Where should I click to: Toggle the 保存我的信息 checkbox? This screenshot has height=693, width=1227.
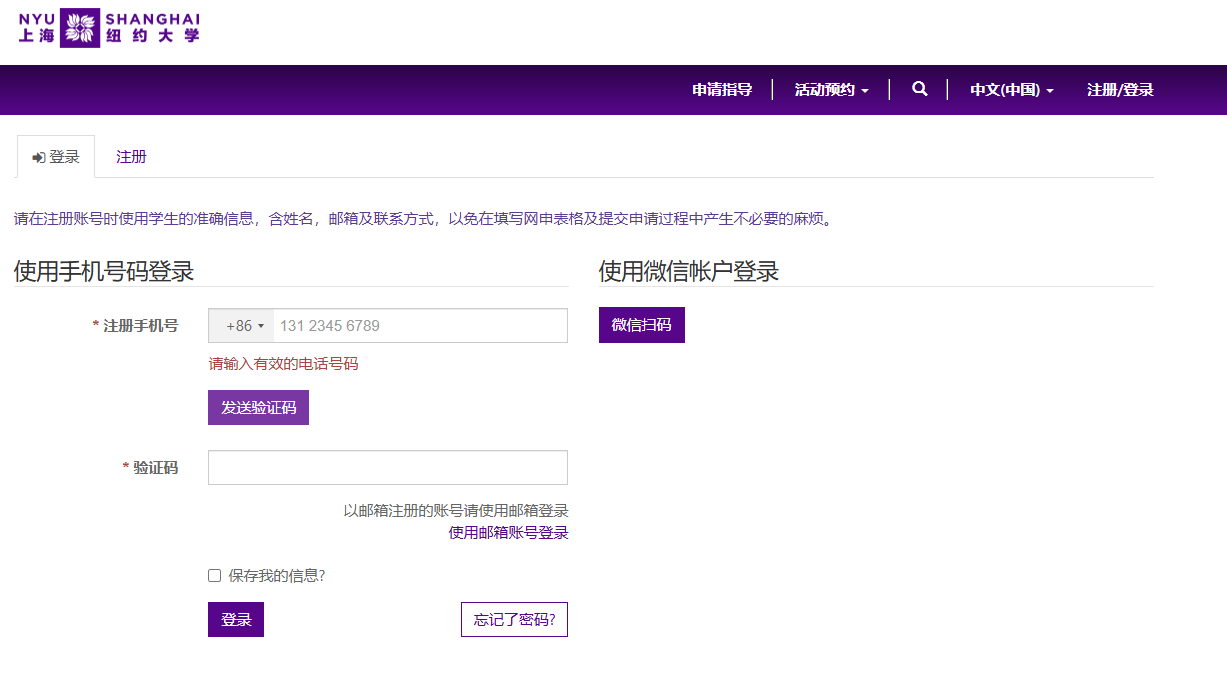(x=214, y=576)
